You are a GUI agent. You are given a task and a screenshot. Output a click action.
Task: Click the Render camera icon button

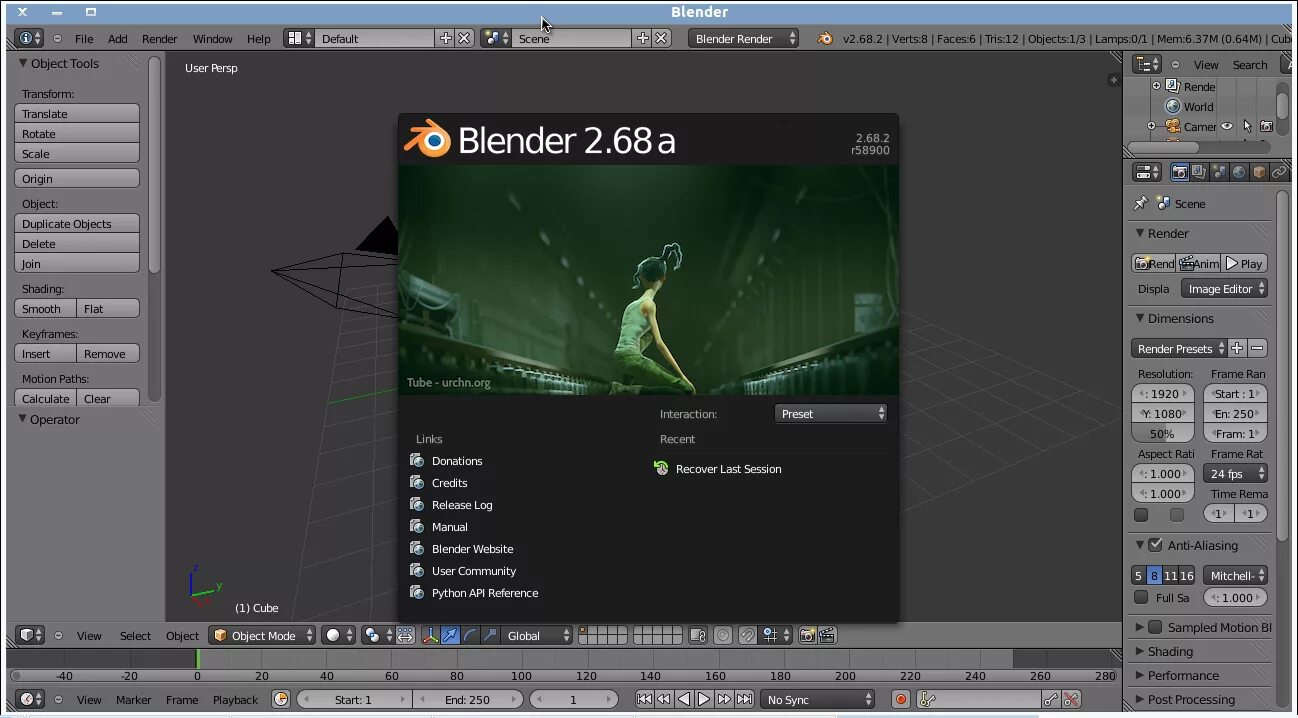(x=1154, y=263)
